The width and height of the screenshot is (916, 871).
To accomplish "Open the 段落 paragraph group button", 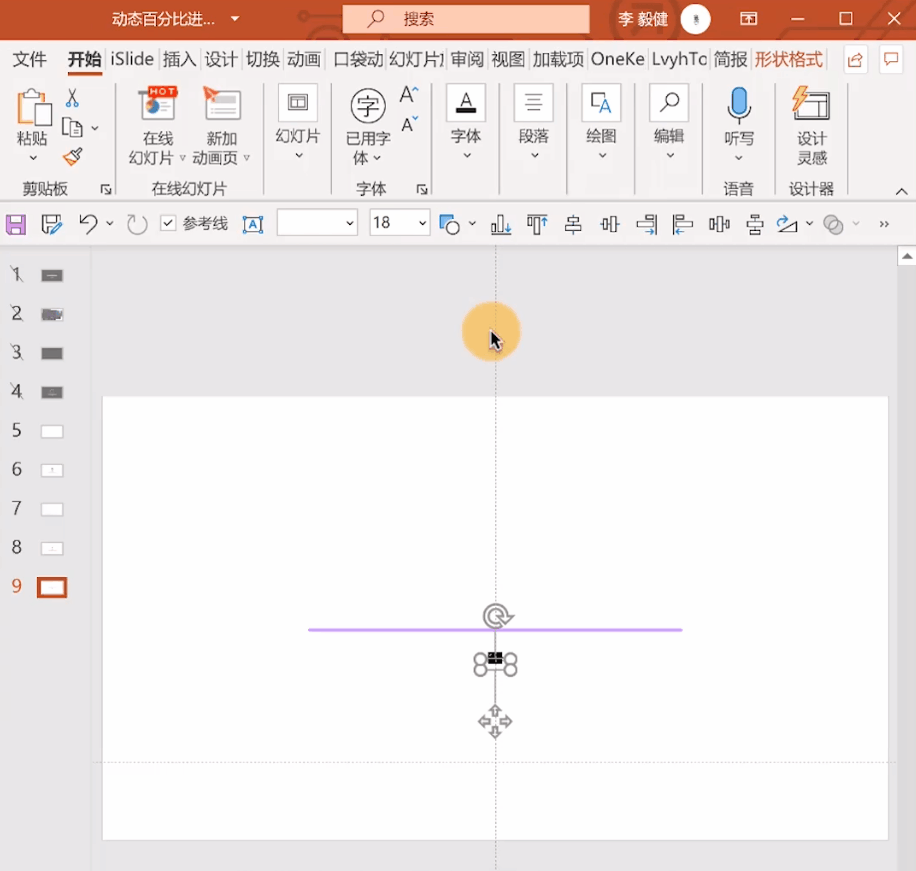I will 533,122.
